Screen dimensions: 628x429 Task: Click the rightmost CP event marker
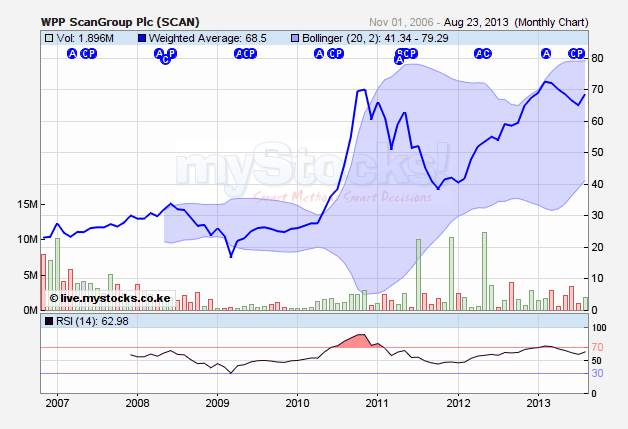577,53
